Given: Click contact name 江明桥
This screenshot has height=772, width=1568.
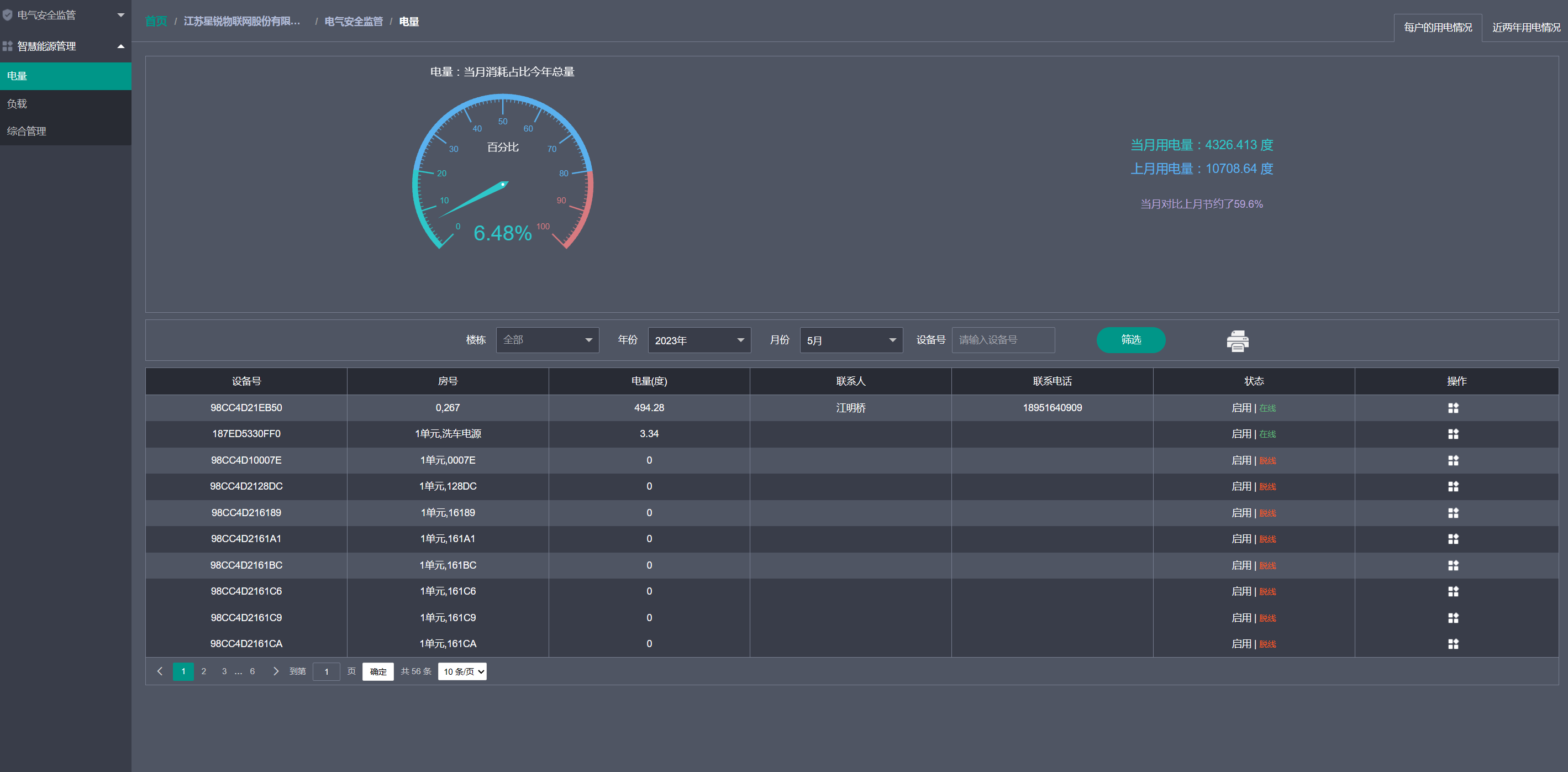Looking at the screenshot, I should (x=850, y=408).
